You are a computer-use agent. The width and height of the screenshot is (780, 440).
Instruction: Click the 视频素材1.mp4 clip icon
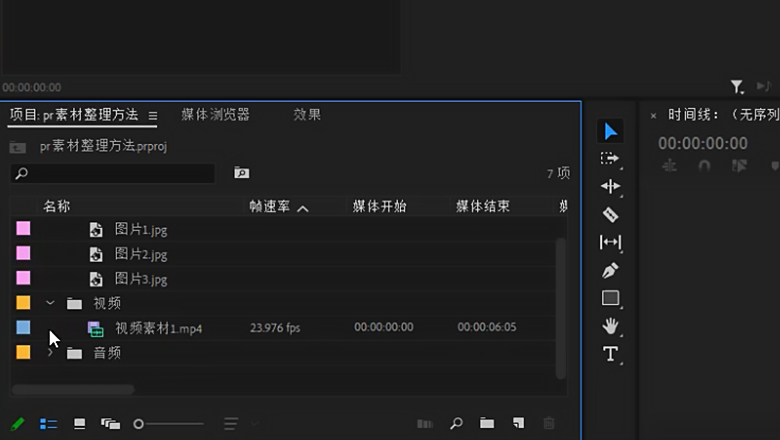coord(96,329)
